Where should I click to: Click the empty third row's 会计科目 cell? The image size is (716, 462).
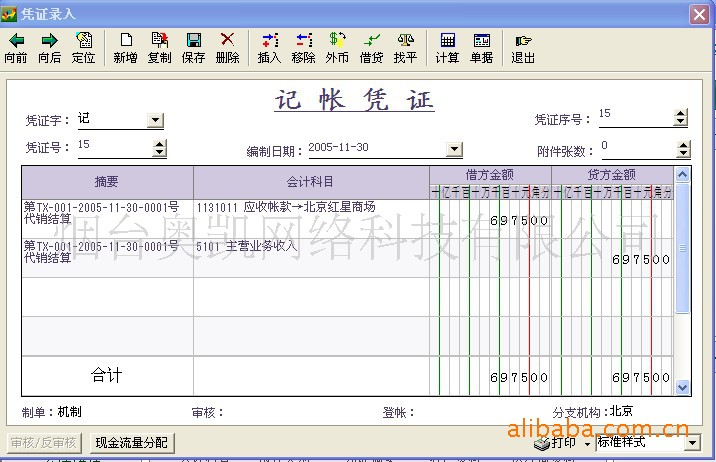pos(311,297)
